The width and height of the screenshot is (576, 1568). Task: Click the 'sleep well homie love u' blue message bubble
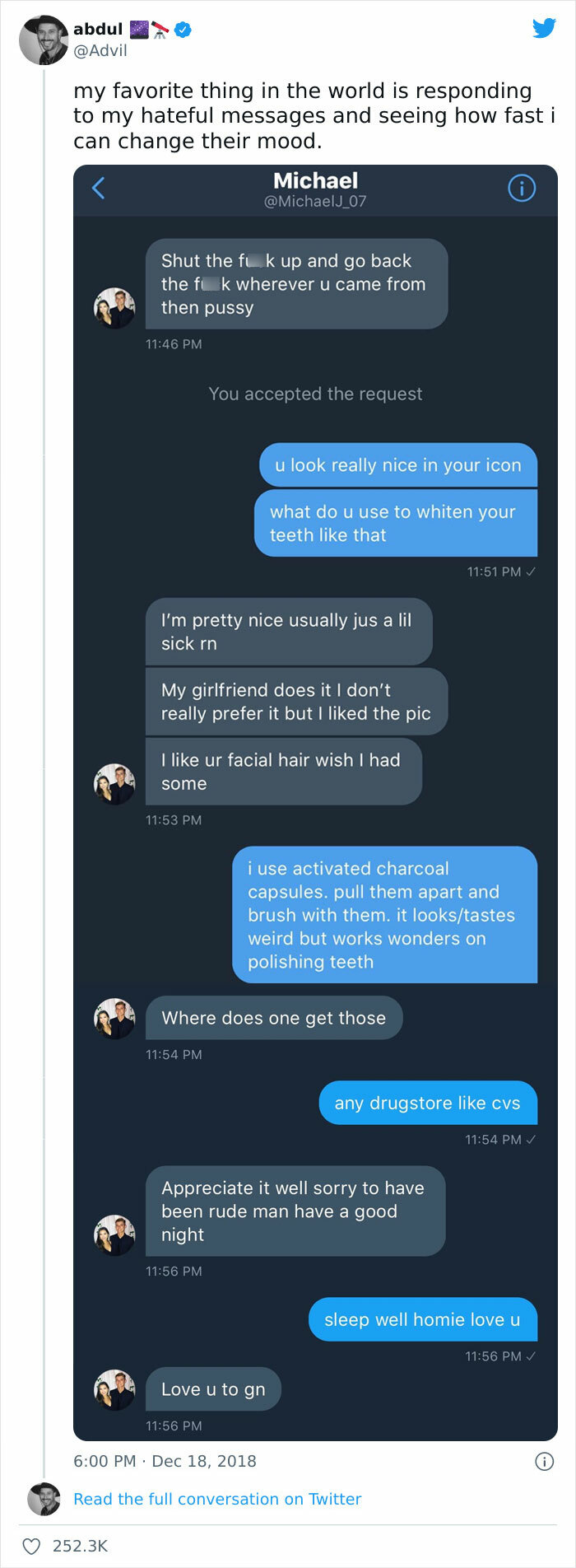point(422,1319)
